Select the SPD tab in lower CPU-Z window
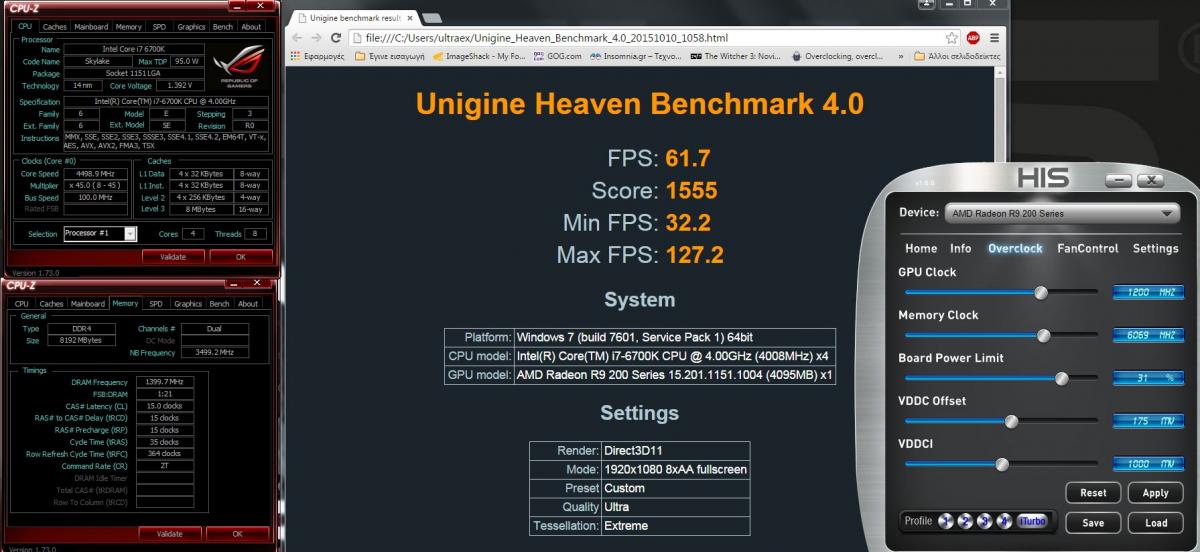1200x552 pixels. (x=156, y=304)
